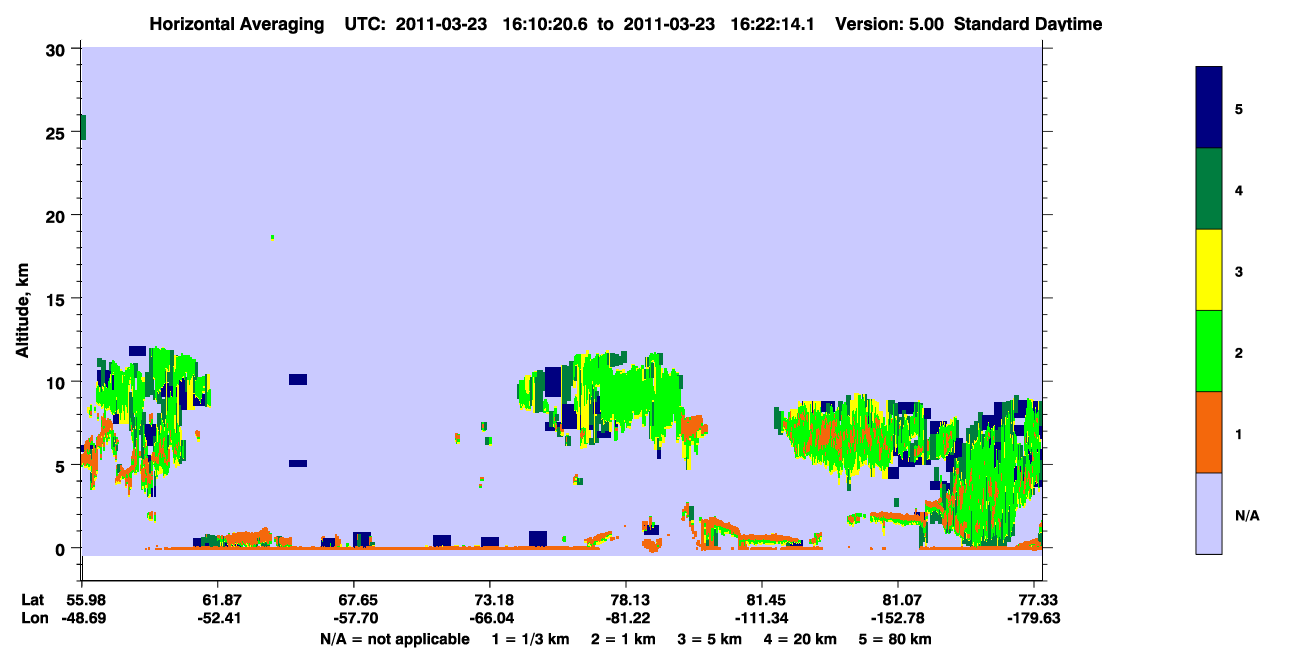This screenshot has width=1300, height=667.
Task: Click the longitude value '-179.63'
Action: click(1034, 618)
